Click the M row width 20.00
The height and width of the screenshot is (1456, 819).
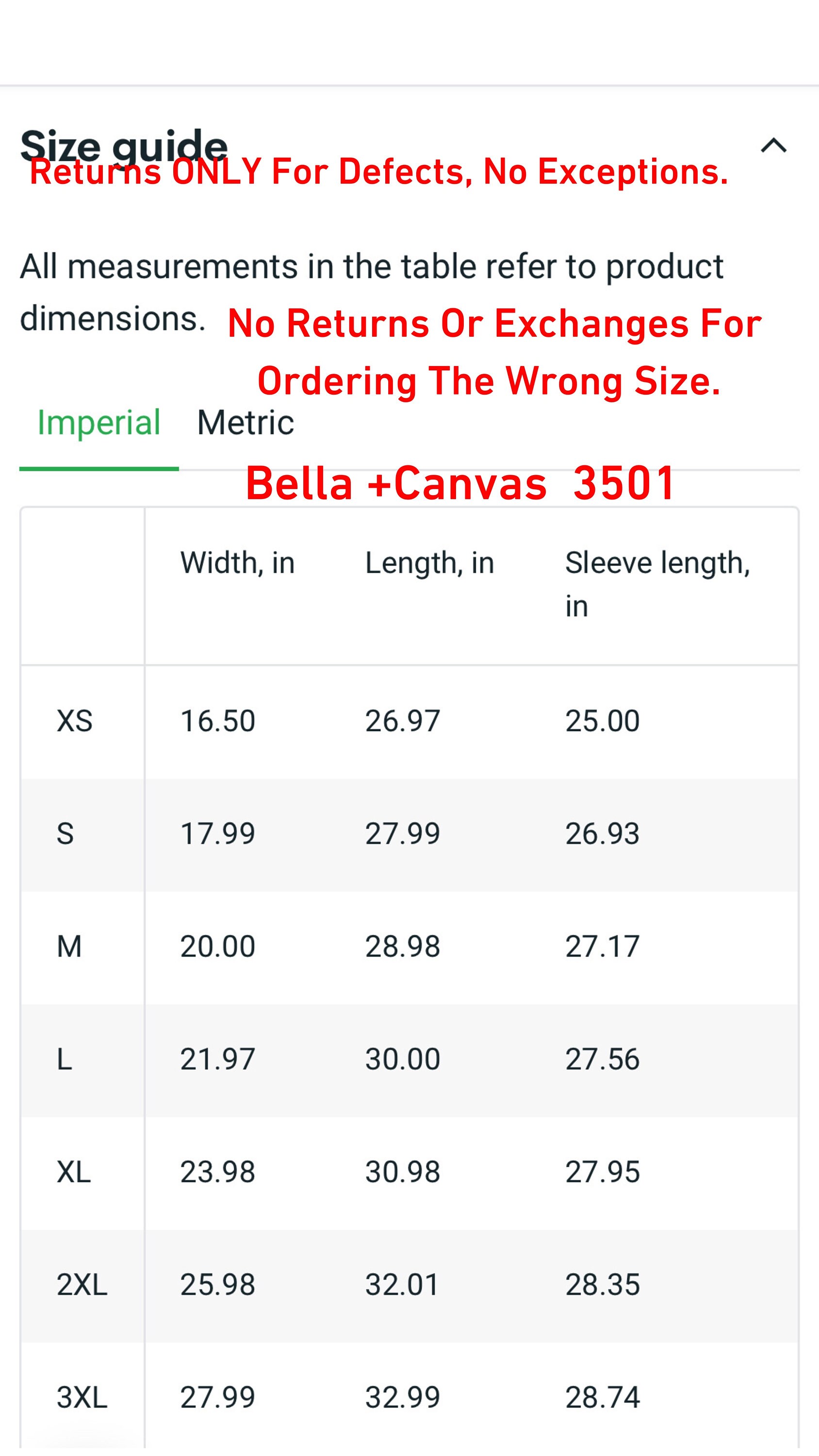(218, 947)
